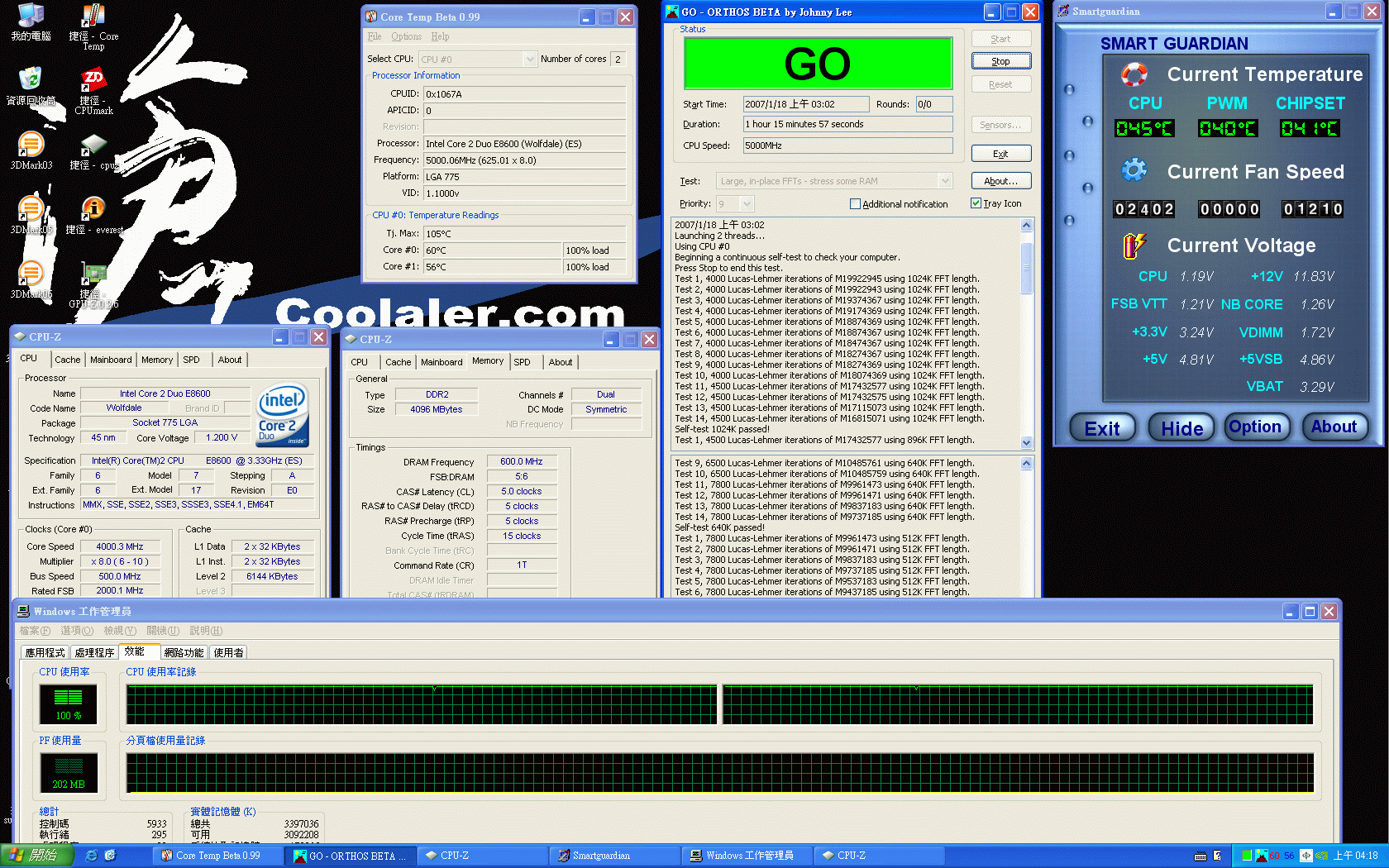Screen dimensions: 1389x868
Task: Open the 檢視 menu in Task Manager
Action: 119,631
